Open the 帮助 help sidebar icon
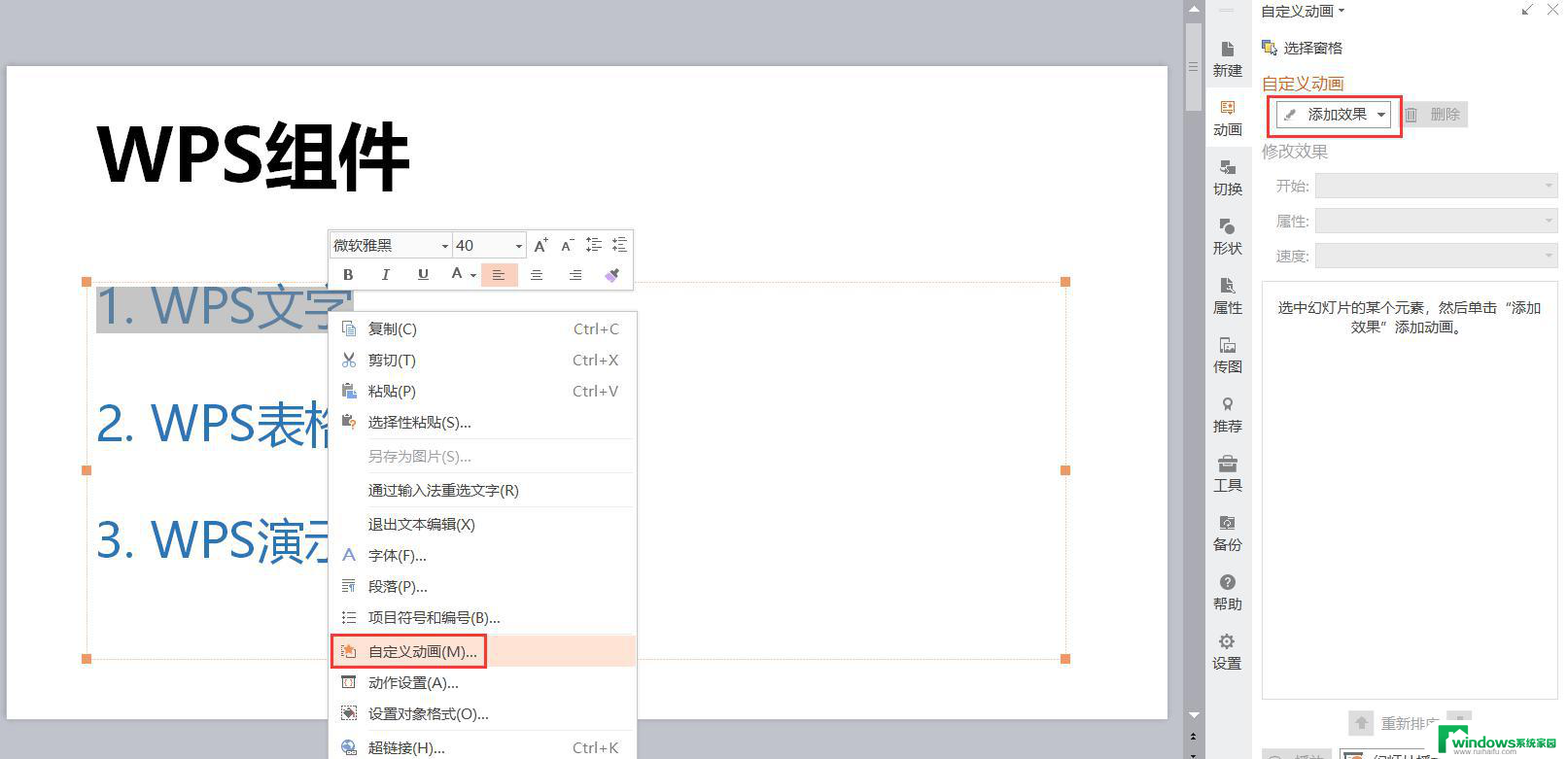1568x759 pixels. 1228,592
